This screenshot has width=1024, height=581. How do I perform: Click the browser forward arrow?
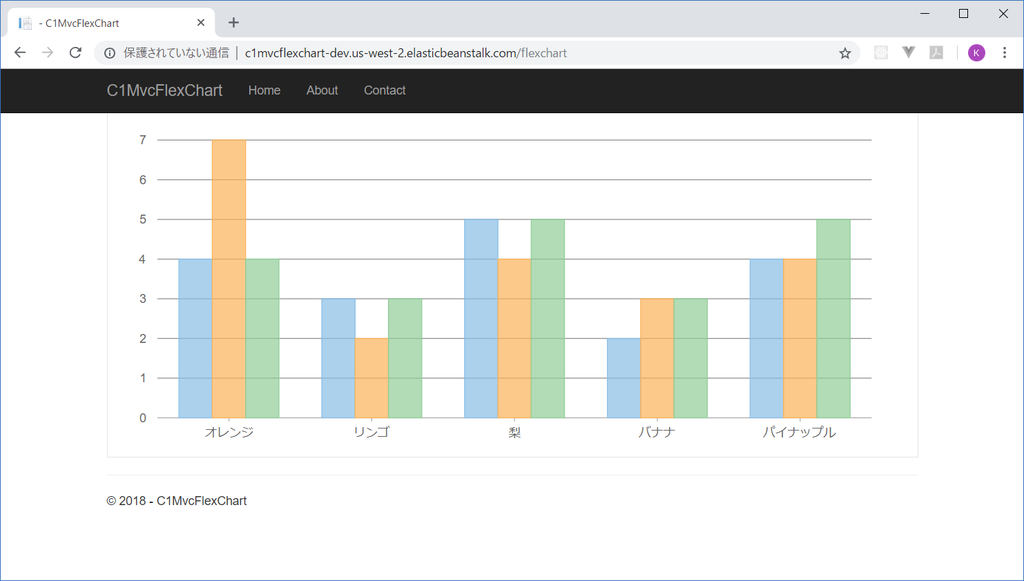48,53
